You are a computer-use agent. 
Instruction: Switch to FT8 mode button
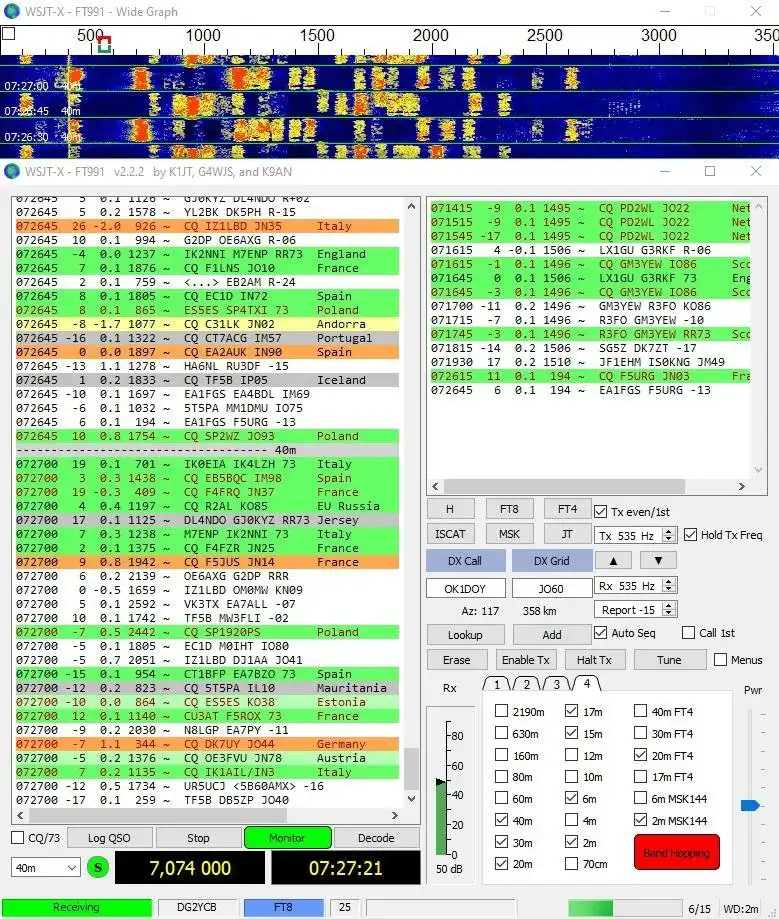coord(509,509)
